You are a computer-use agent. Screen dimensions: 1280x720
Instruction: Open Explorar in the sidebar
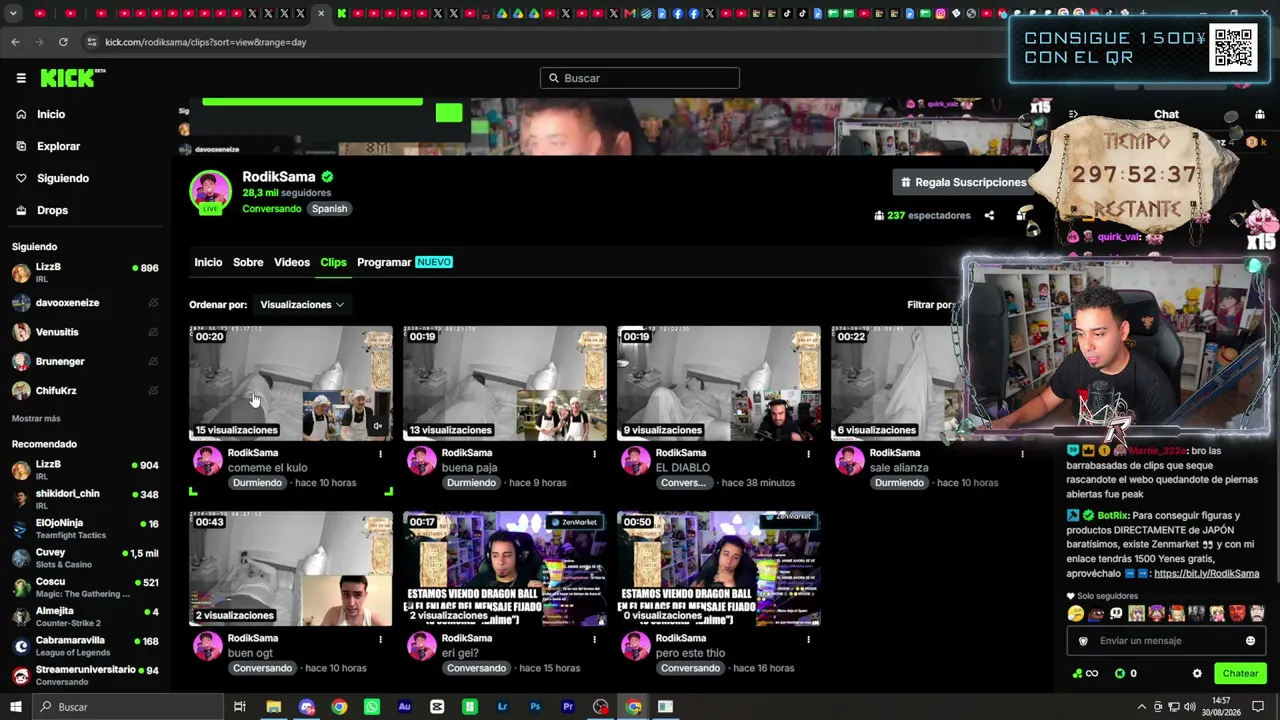(x=58, y=146)
